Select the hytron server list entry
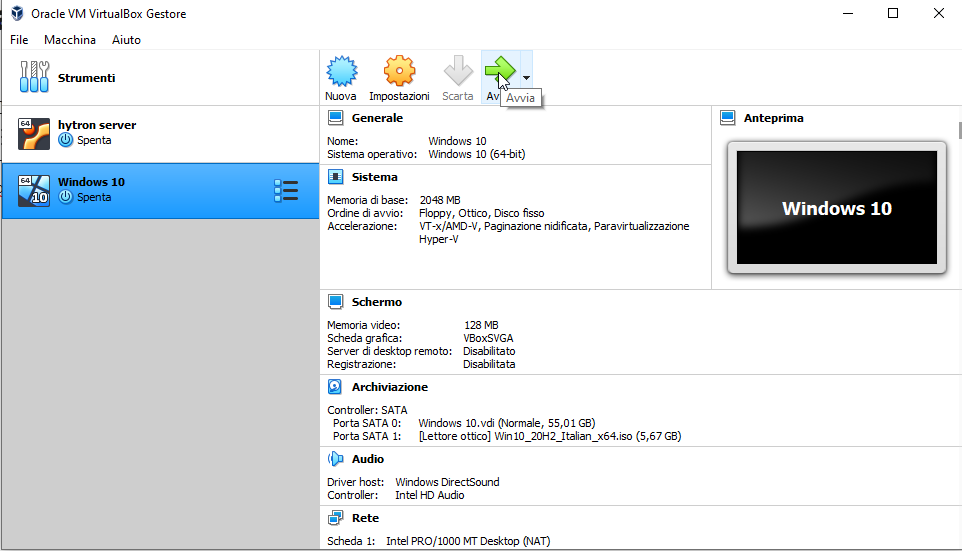The width and height of the screenshot is (962, 551). (160, 134)
